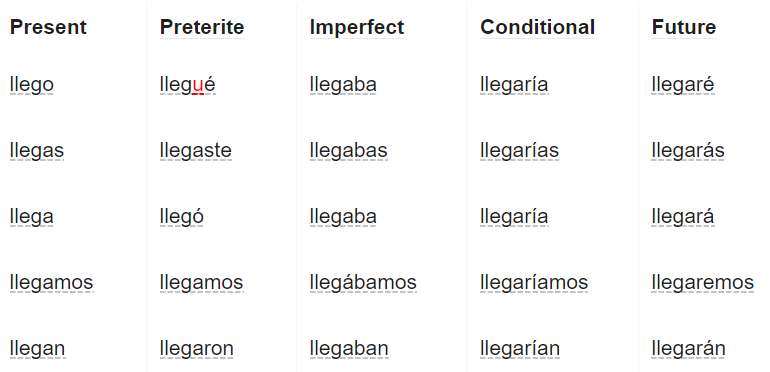Open the word llegaremos

[x=702, y=283]
